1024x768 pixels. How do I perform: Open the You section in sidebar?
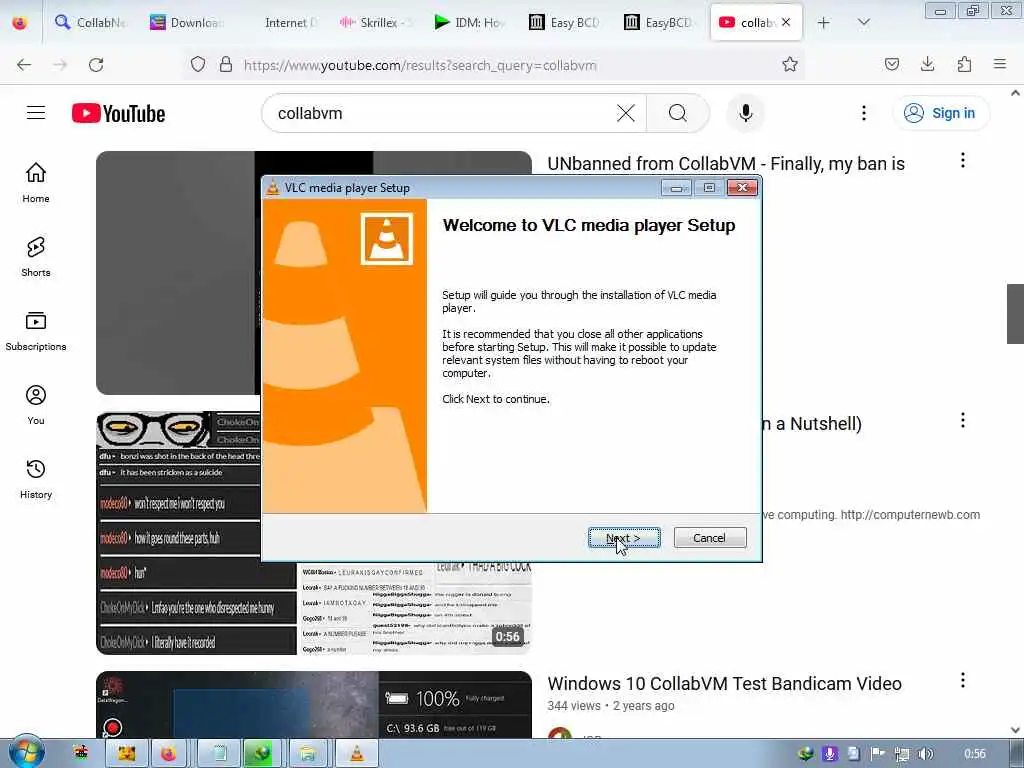36,405
